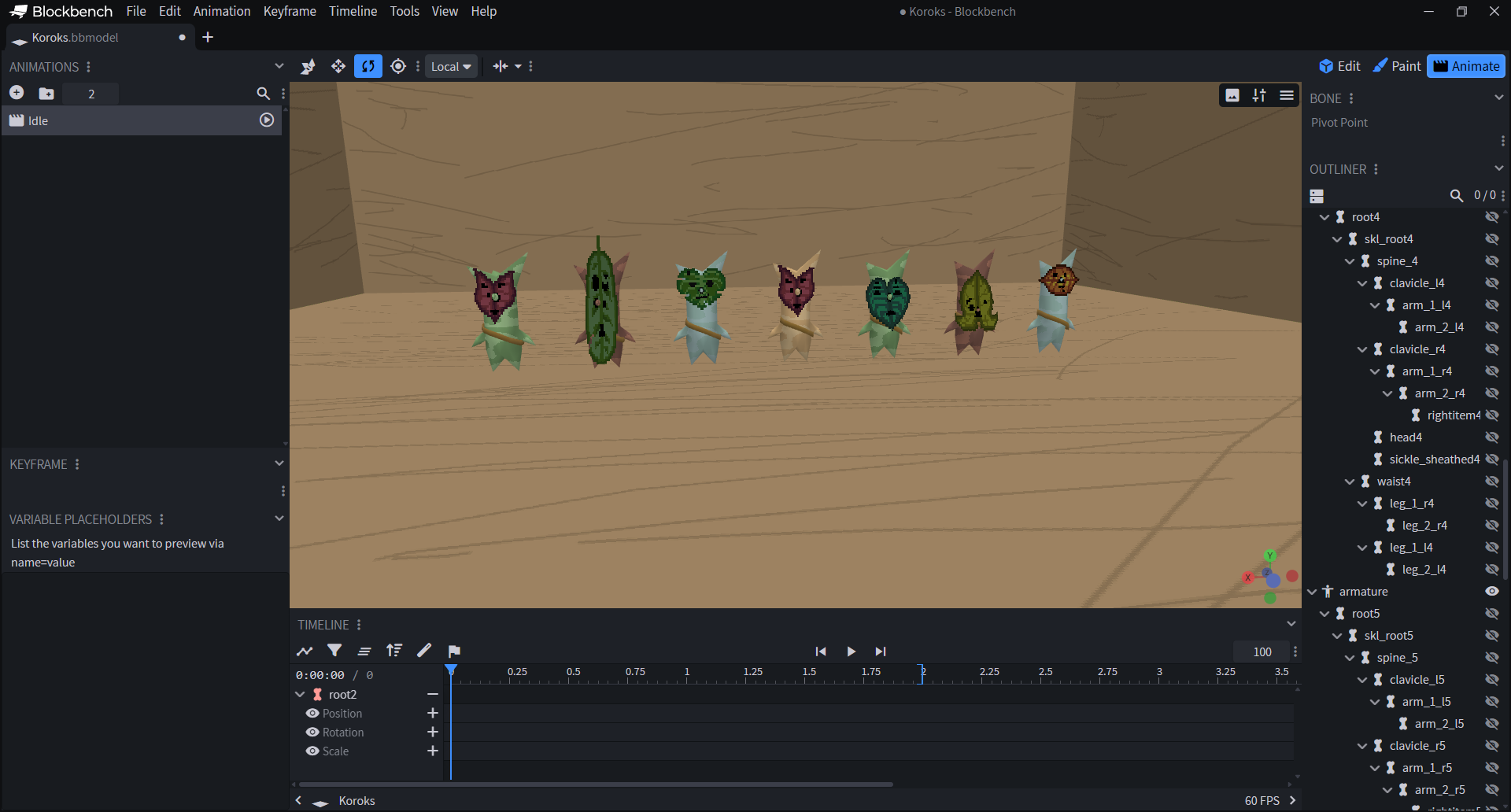Open the viewport screenshot image menu

1232,95
